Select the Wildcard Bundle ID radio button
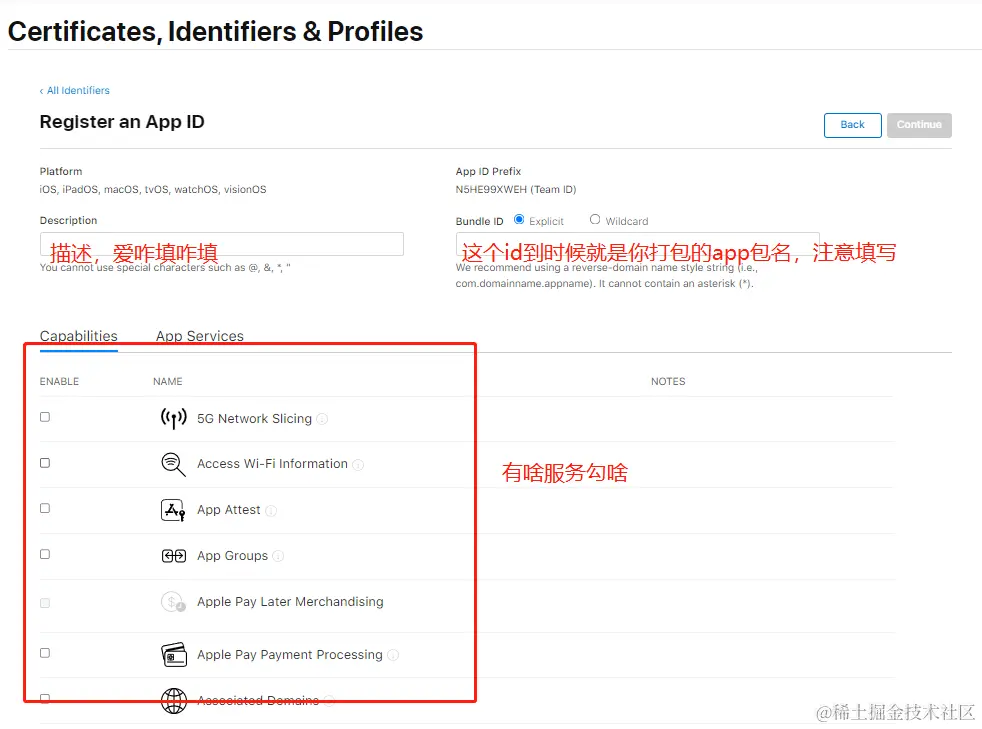 tap(595, 219)
